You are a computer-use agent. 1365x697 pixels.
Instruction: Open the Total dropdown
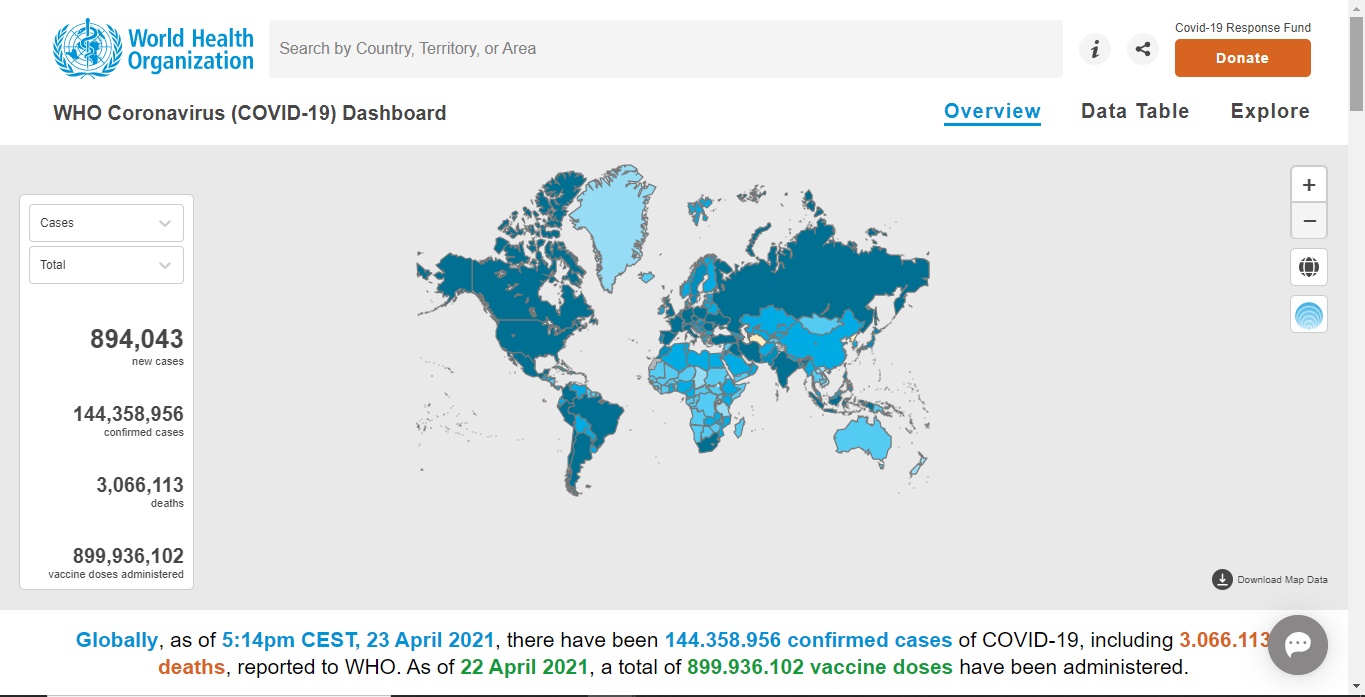click(106, 265)
